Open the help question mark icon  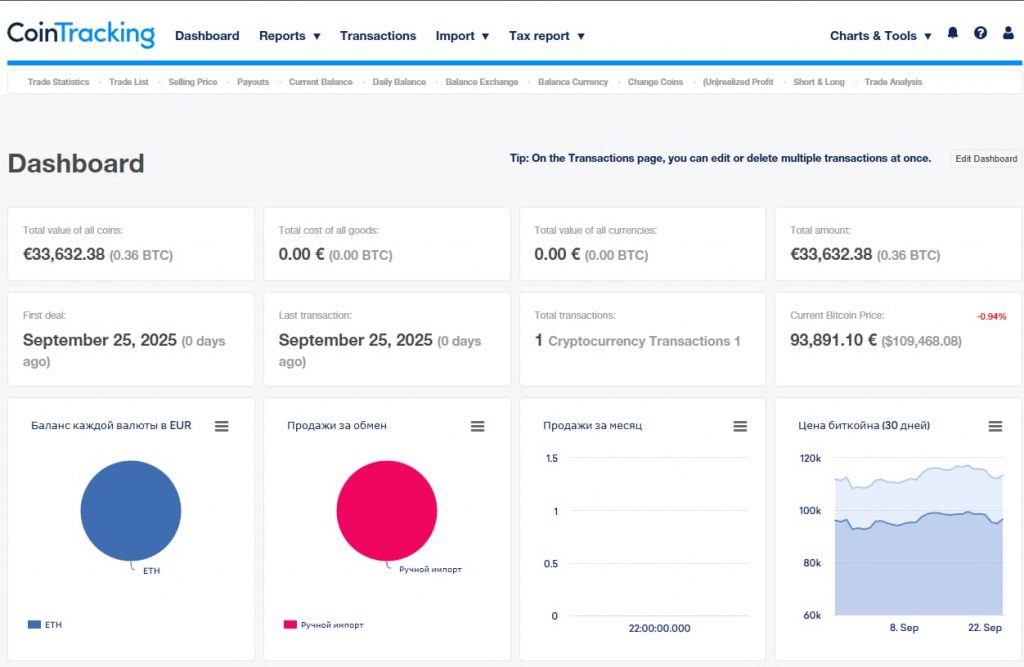[980, 34]
